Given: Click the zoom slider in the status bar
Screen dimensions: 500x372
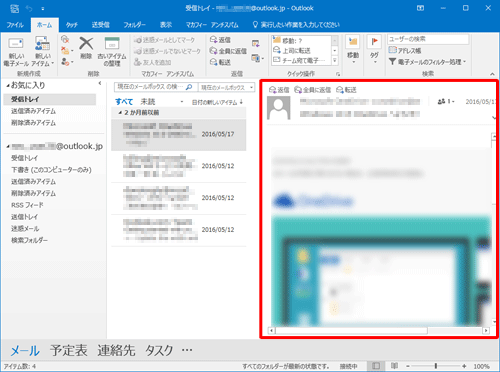Looking at the screenshot, I should tap(436, 366).
